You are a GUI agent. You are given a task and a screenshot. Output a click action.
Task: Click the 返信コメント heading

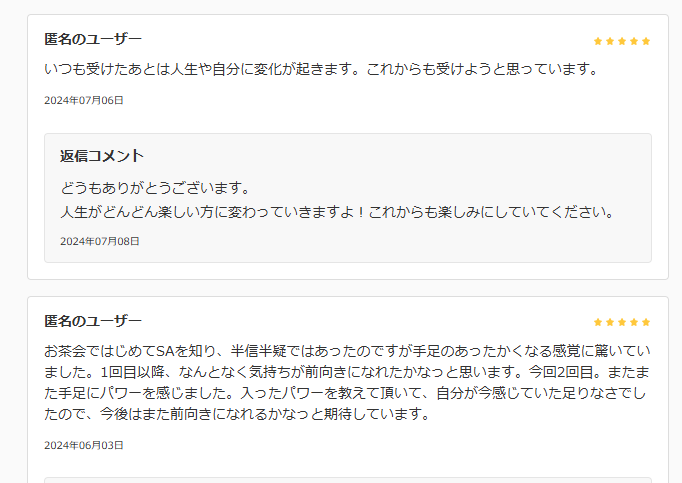click(x=102, y=156)
